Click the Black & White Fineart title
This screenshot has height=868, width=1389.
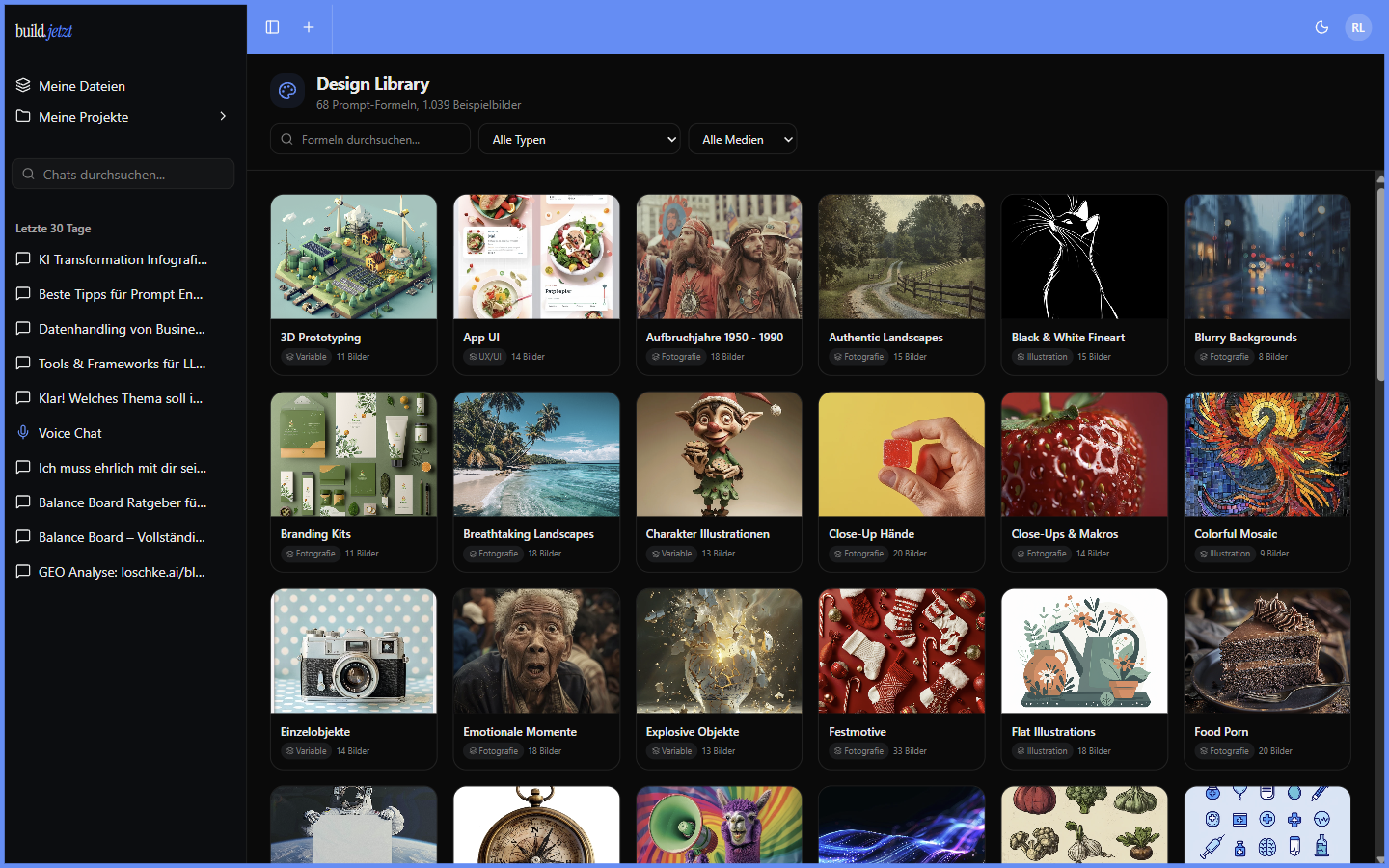(1068, 338)
